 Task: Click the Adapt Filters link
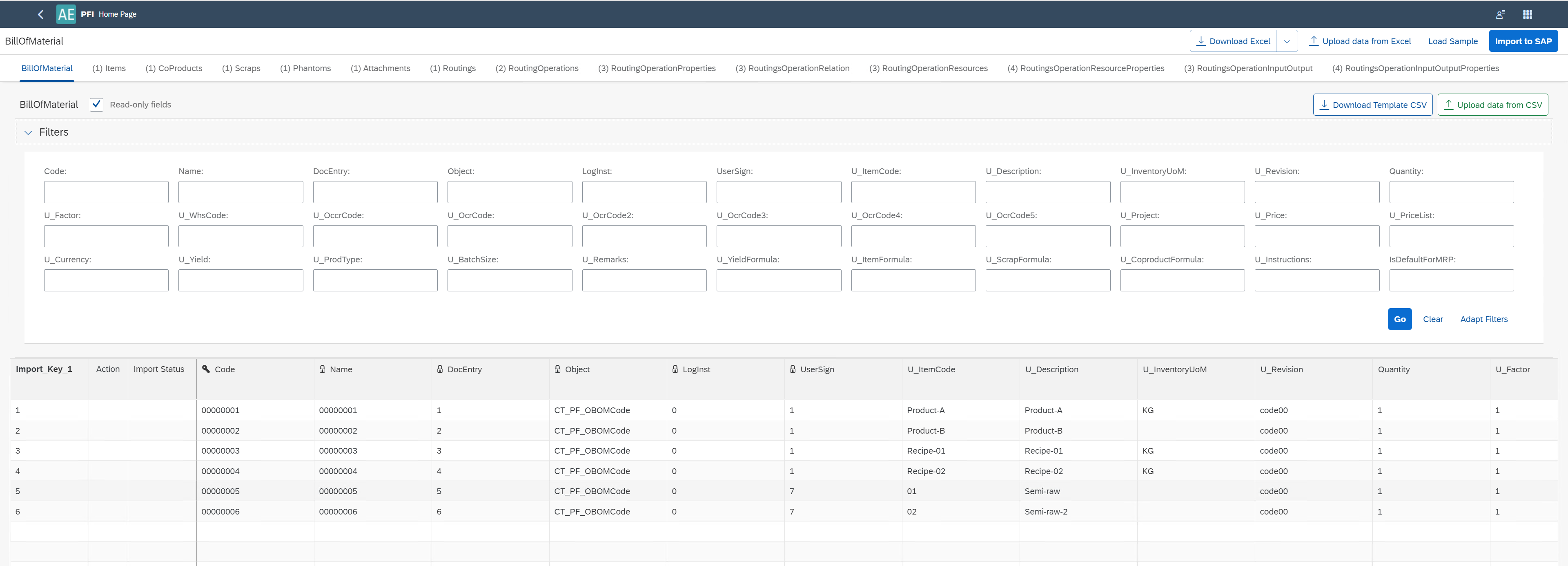click(1483, 319)
